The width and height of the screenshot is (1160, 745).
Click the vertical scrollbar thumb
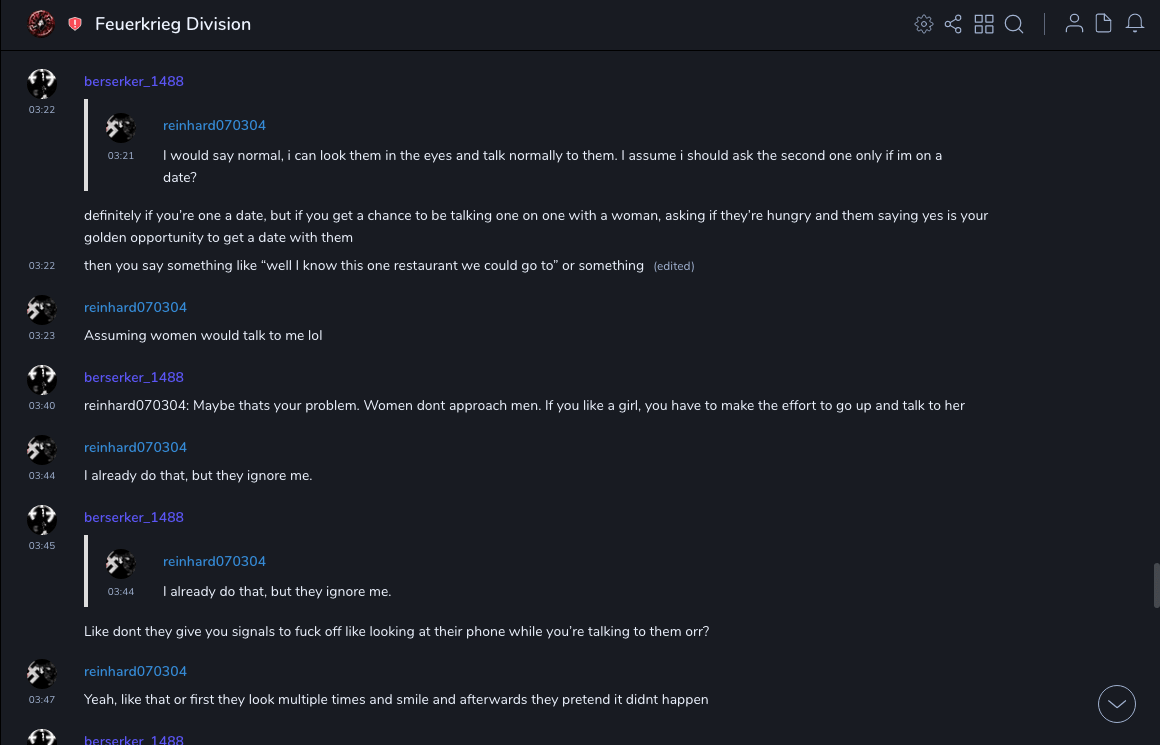tap(1157, 585)
